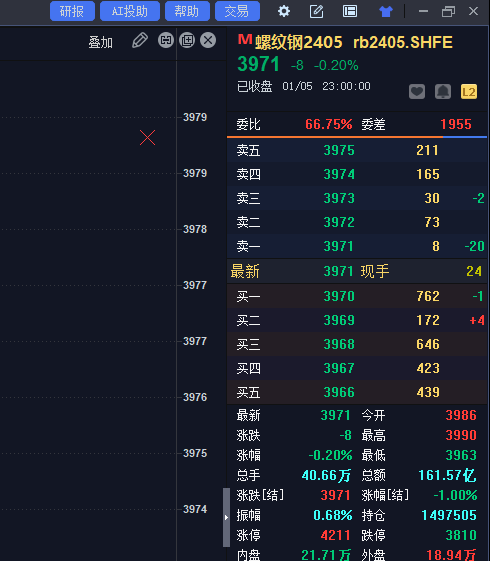Click the 帮助 button
Screen dimensions: 490x561
[x=187, y=11]
